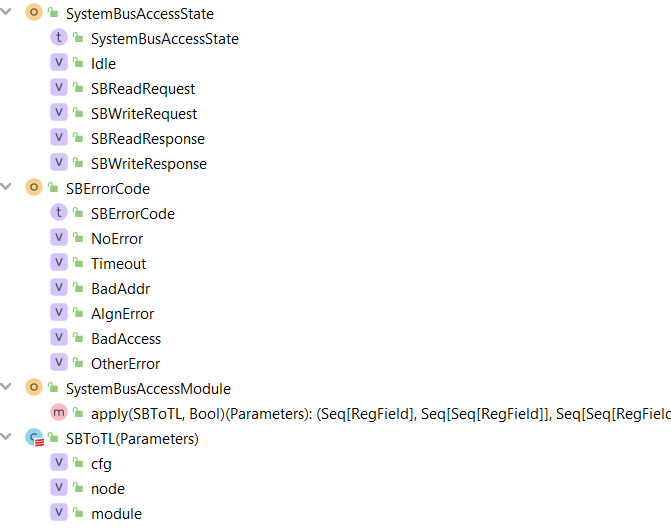Select the SBReadRequest value
Image resolution: width=671 pixels, height=532 pixels.
[x=143, y=89]
